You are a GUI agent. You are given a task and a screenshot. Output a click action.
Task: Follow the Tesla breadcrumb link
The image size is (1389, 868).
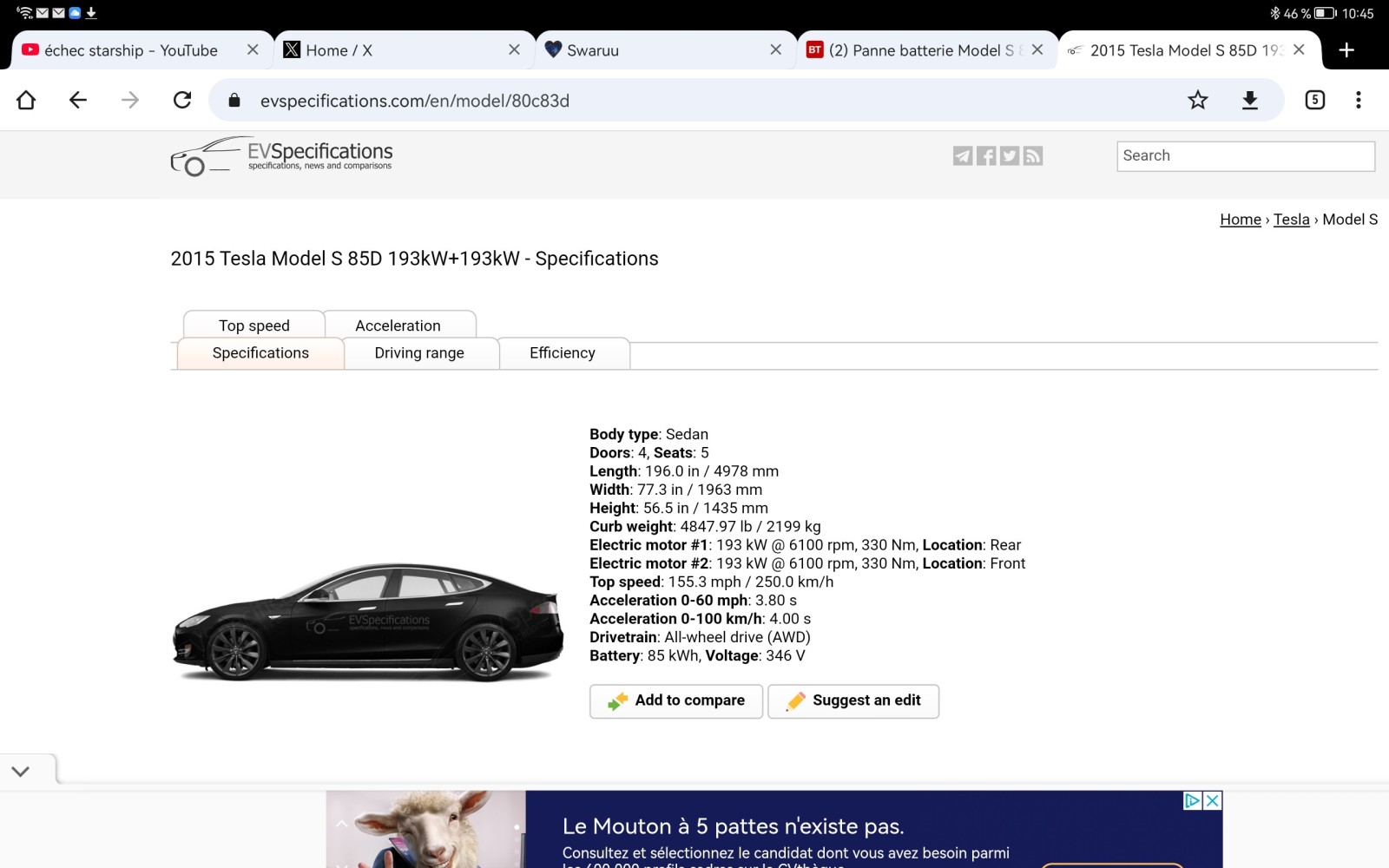(x=1292, y=220)
